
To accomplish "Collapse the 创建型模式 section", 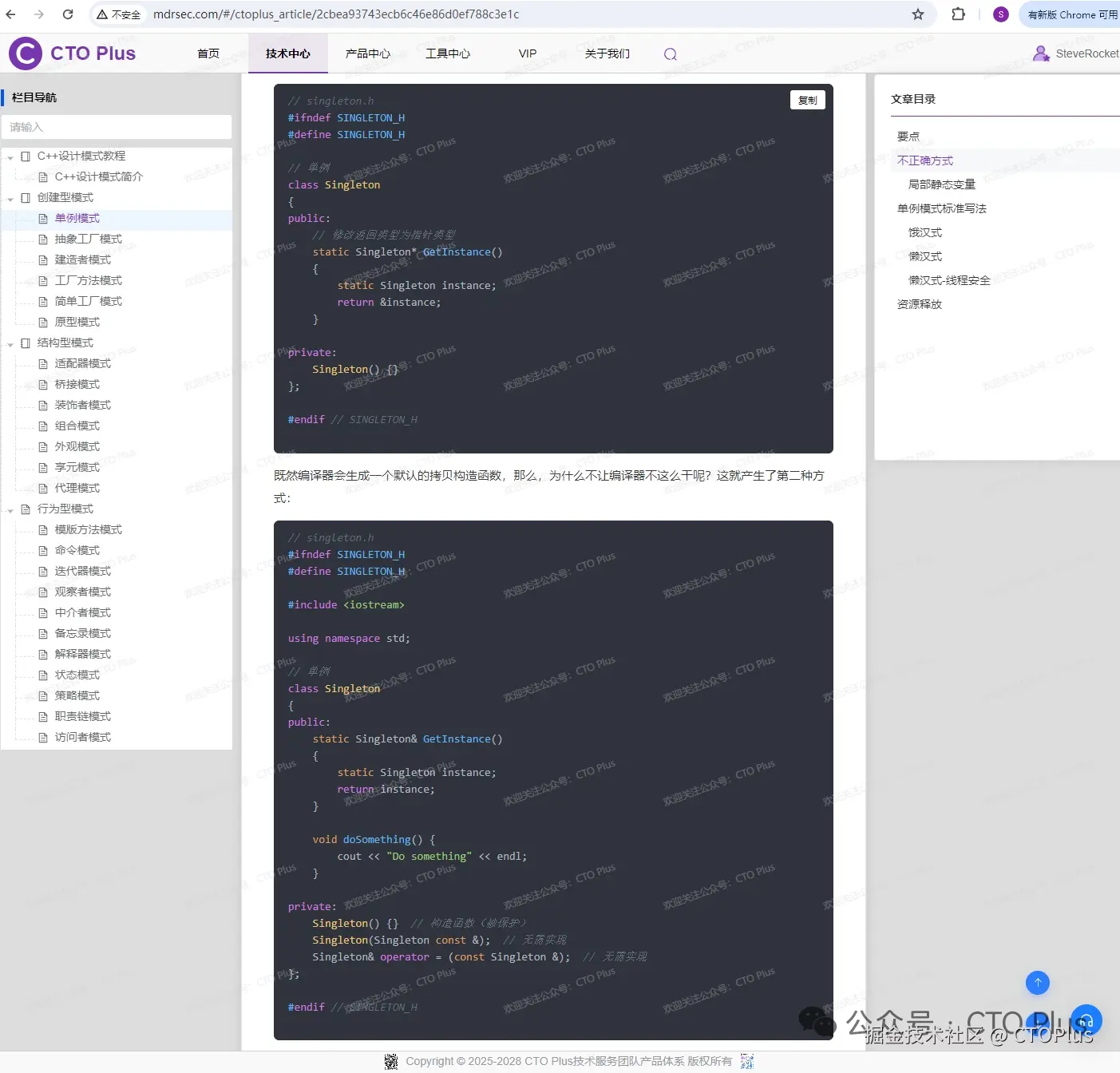I will tap(10, 197).
